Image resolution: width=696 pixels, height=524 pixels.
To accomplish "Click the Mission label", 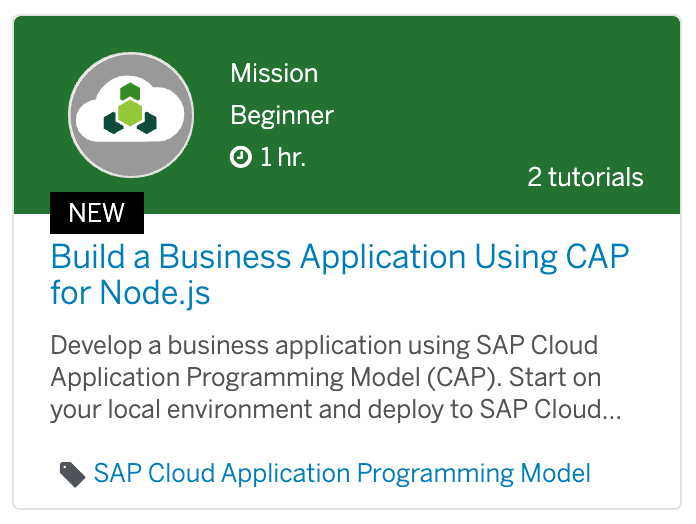I will pyautogui.click(x=274, y=73).
